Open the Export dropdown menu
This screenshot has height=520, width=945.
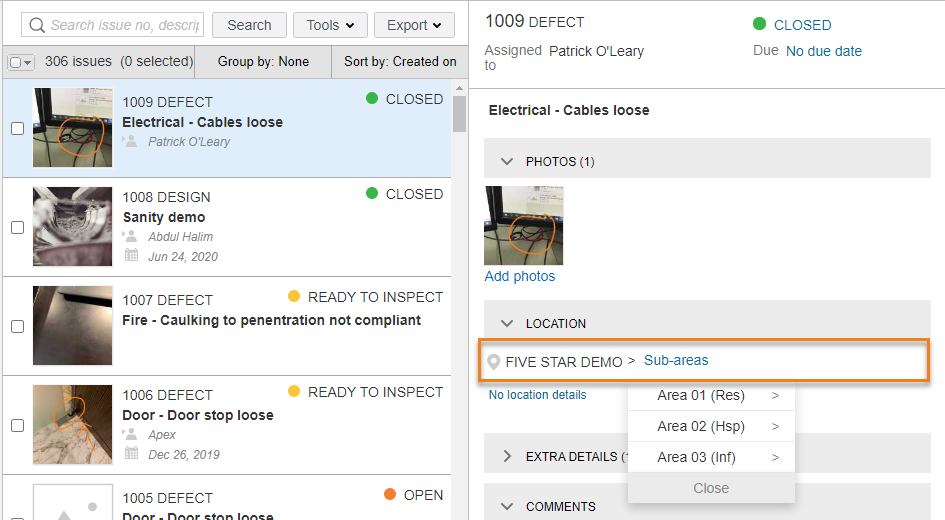coord(414,25)
